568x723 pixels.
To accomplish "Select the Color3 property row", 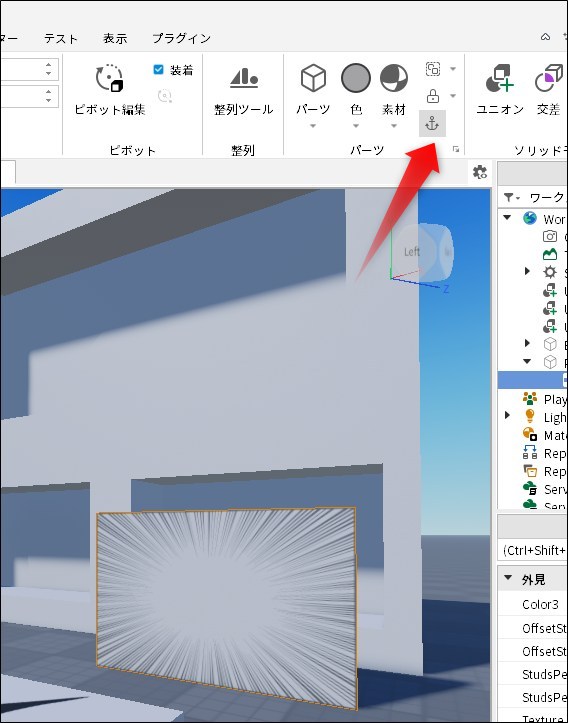I will 533,604.
